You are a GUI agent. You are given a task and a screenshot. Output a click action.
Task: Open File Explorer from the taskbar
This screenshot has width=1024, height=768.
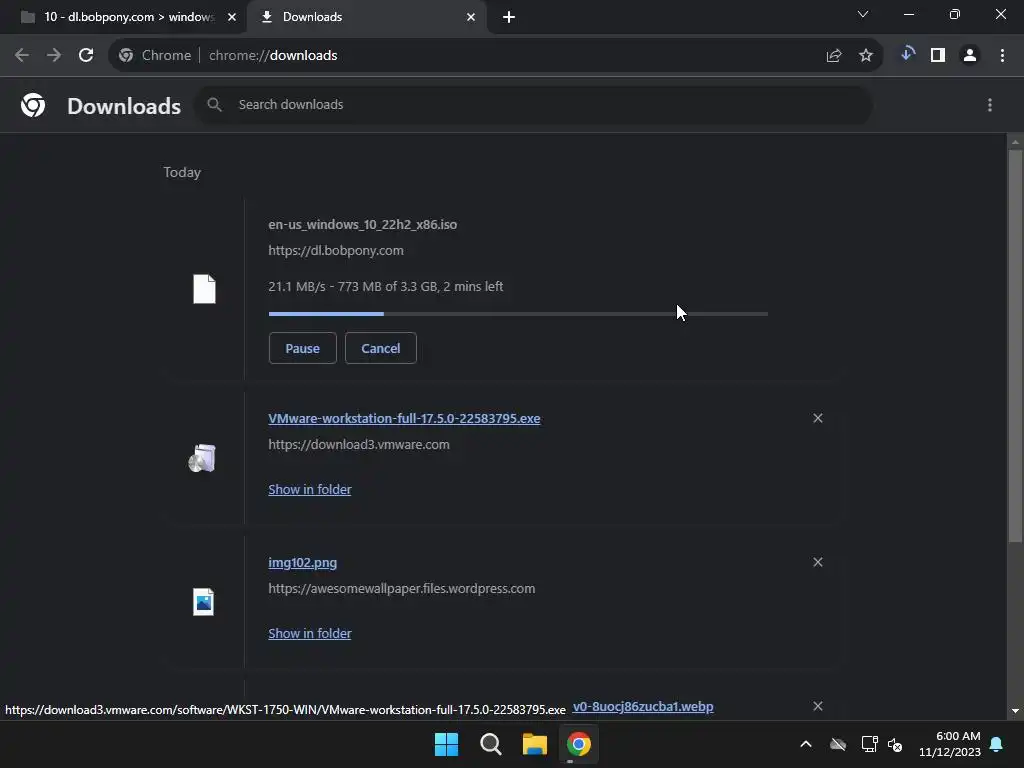coord(534,744)
